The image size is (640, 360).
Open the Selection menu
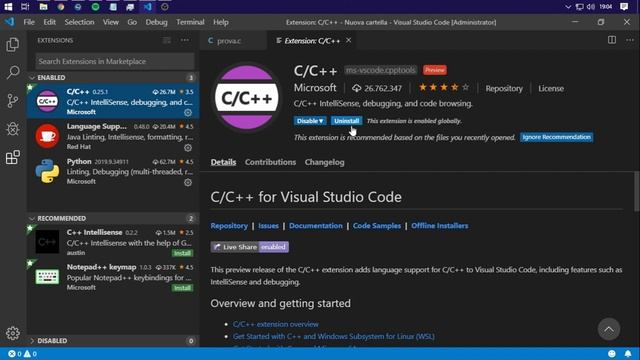point(79,22)
